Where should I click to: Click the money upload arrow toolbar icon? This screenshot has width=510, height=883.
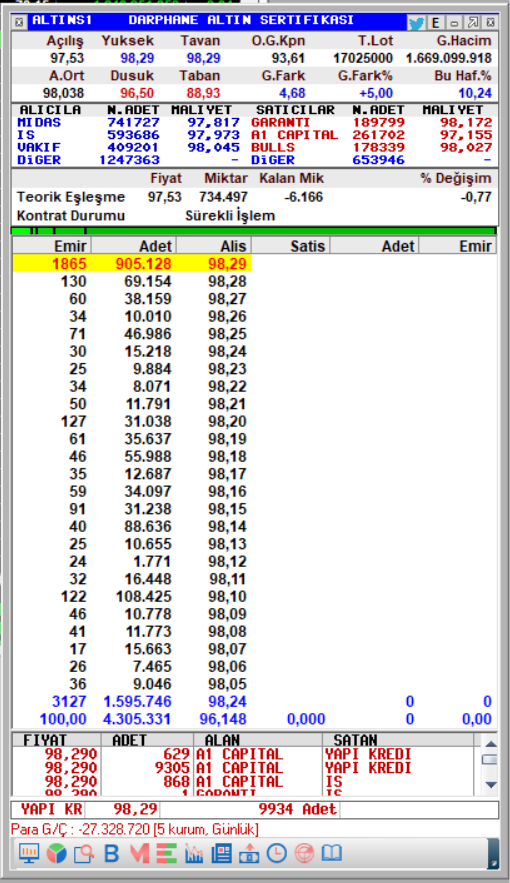[249, 854]
